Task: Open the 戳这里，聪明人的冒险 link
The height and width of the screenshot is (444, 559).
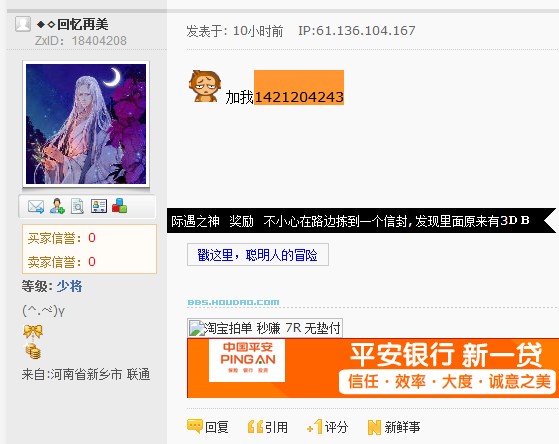Action: tap(257, 255)
